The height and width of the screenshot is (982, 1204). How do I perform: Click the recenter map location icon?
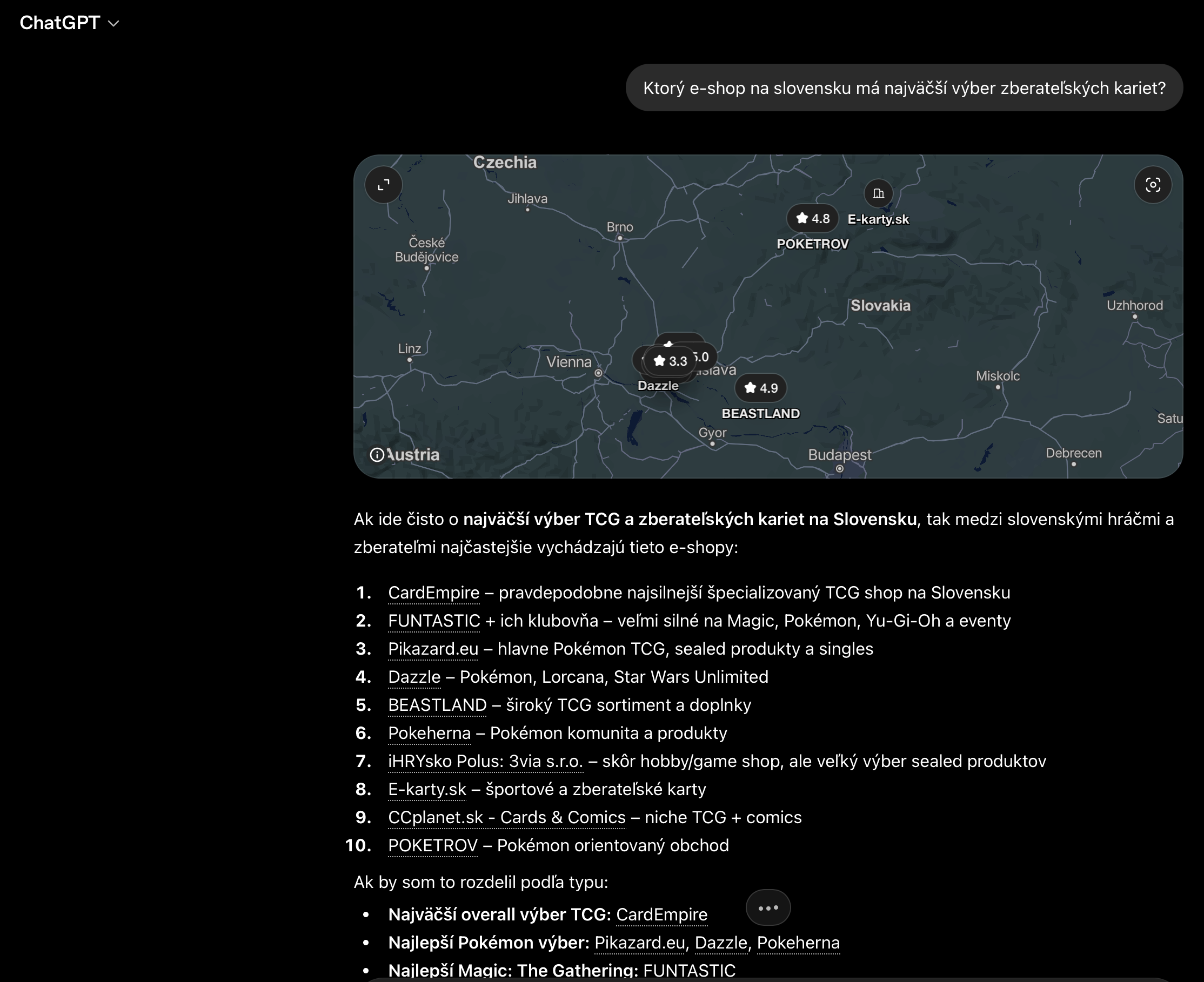click(1153, 185)
